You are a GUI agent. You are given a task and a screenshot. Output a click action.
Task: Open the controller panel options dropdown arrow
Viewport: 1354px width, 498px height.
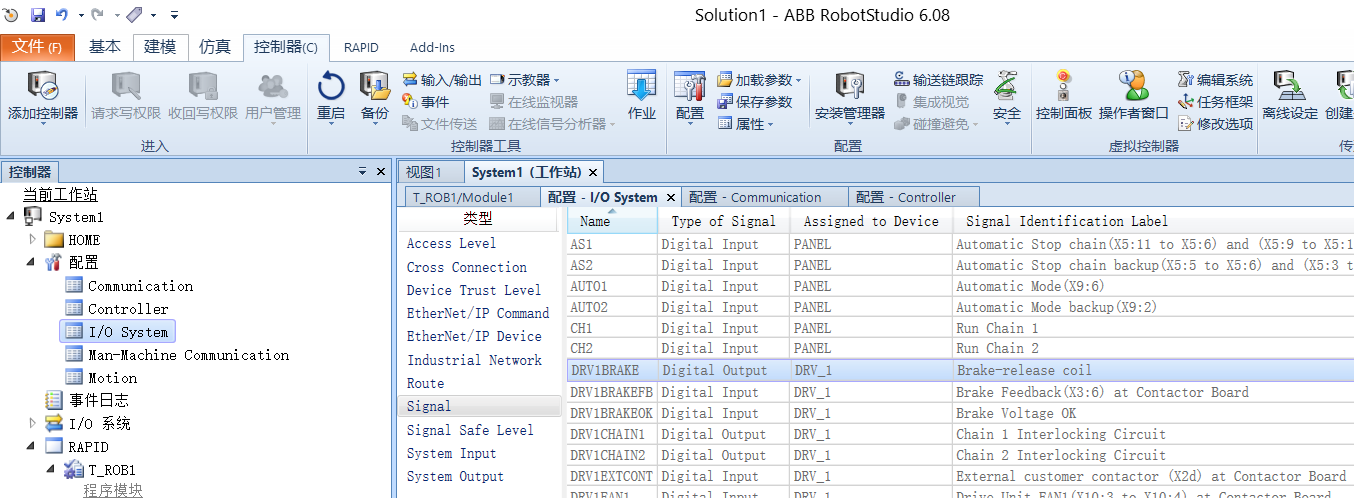tap(362, 172)
